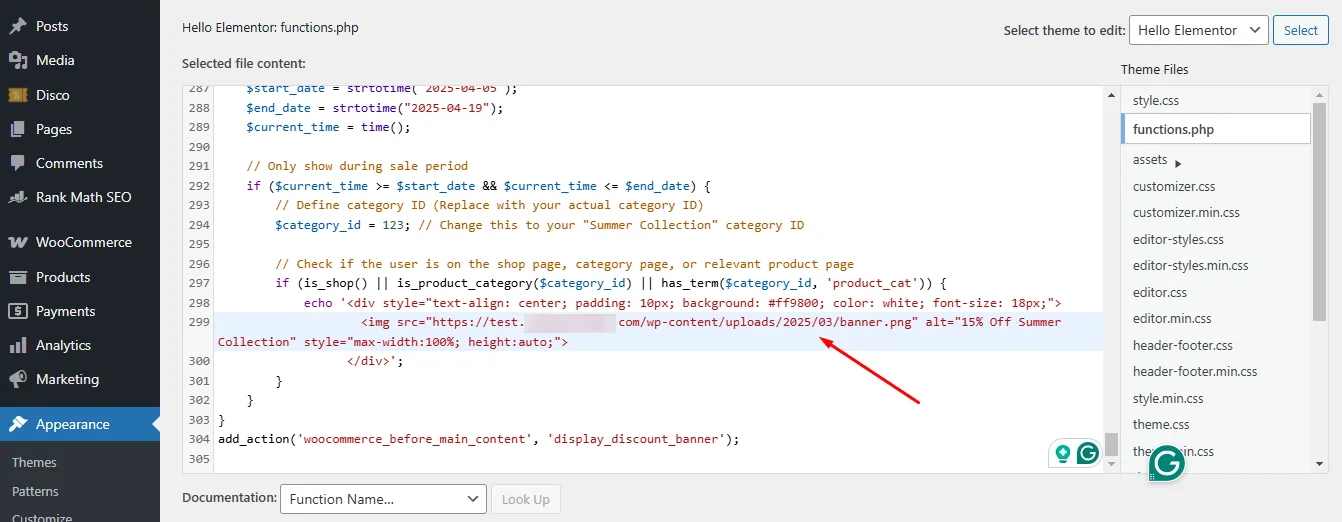This screenshot has height=522, width=1342.
Task: Open editor-styles.min.css file
Action: click(x=1190, y=265)
